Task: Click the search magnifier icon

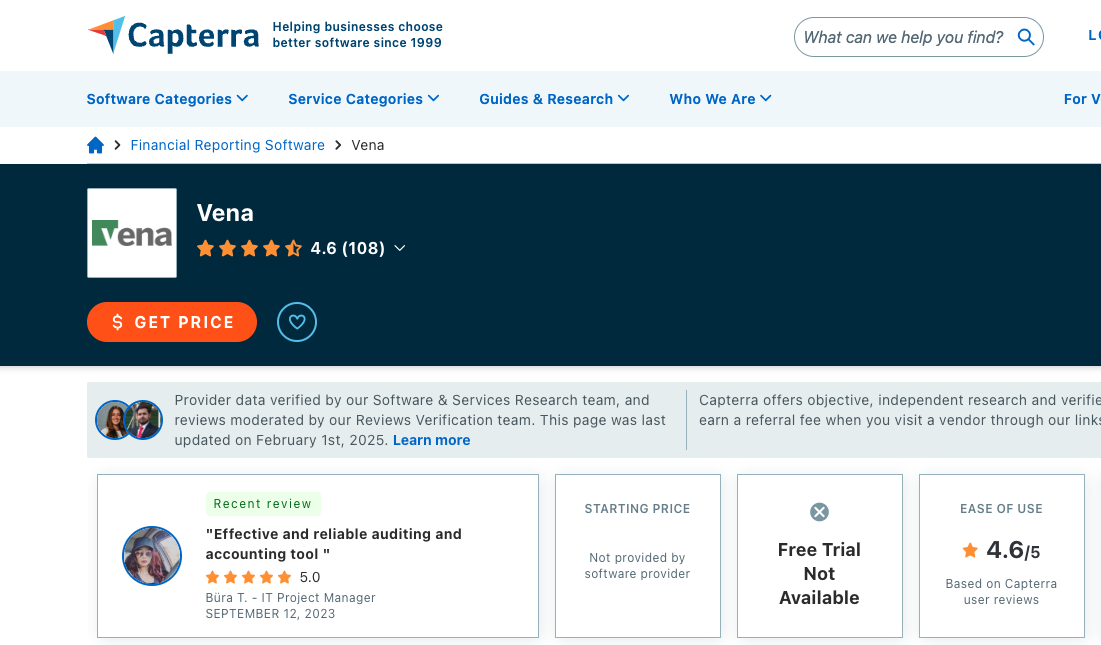Action: pos(1026,36)
